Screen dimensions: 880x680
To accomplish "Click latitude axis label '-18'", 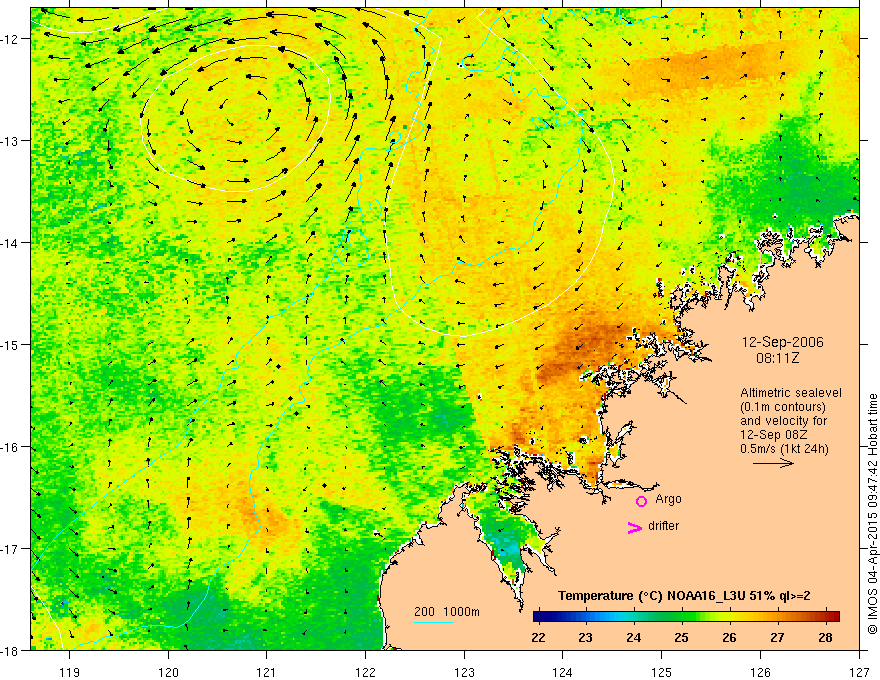I will tap(11, 650).
